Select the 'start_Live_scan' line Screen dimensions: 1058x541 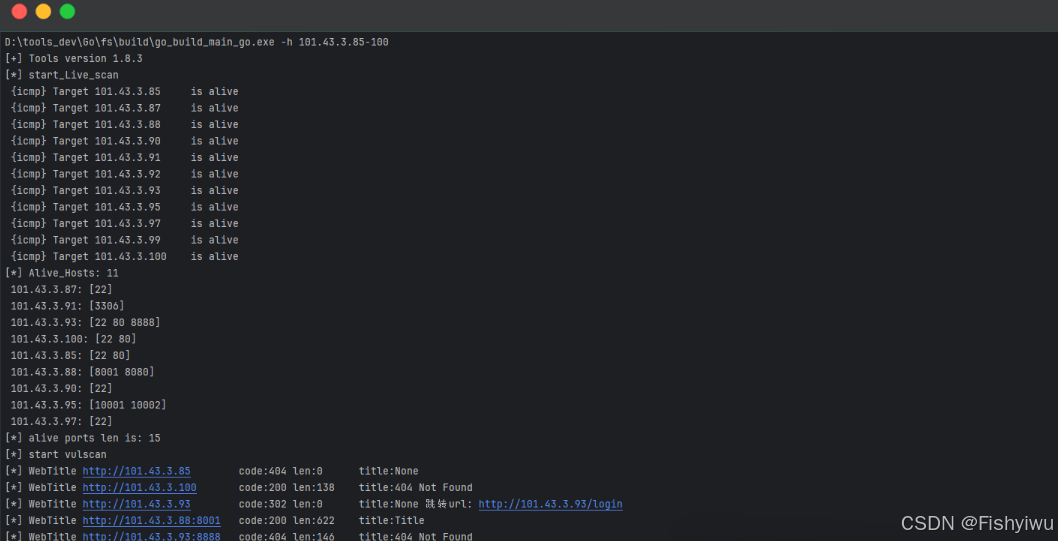(61, 75)
